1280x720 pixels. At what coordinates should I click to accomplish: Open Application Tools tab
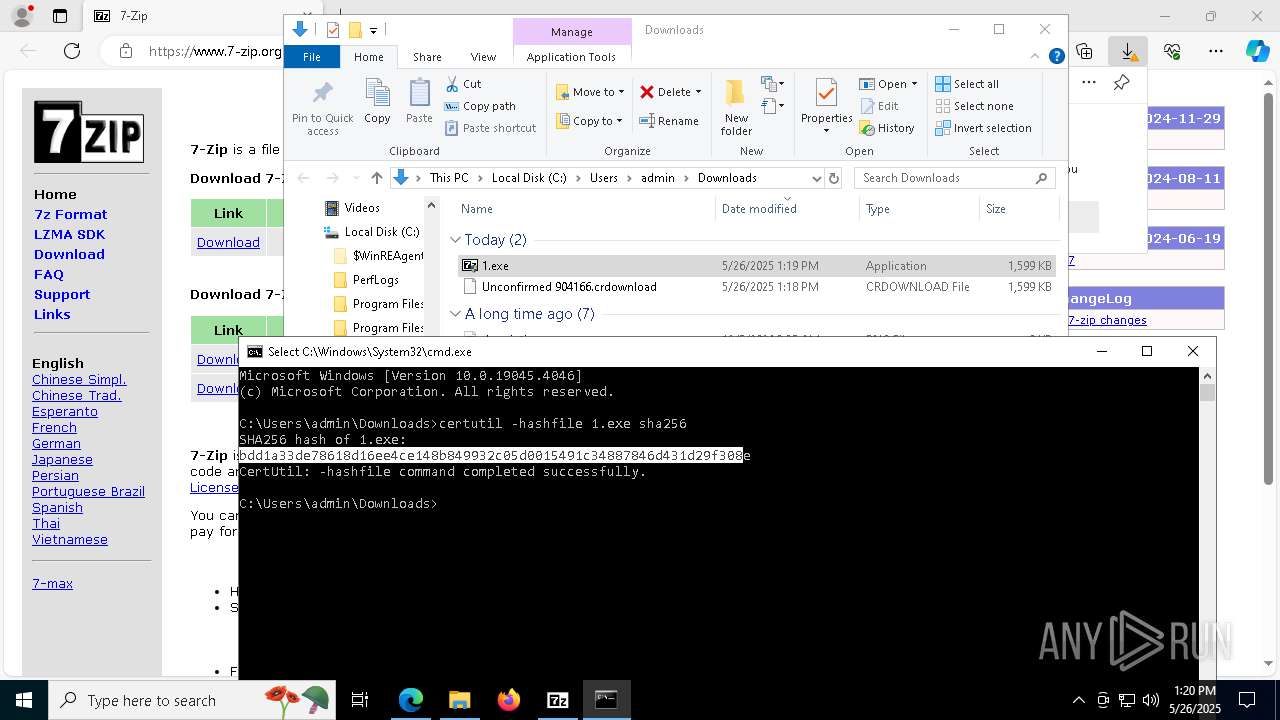point(571,57)
